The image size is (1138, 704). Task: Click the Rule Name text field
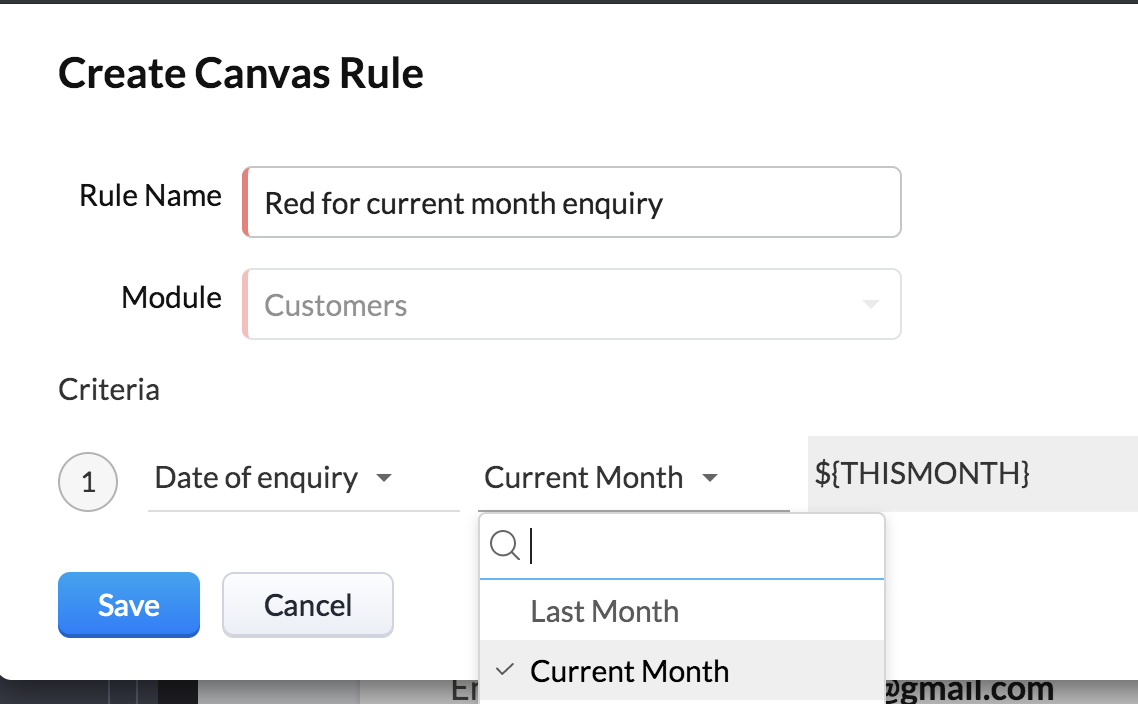click(572, 202)
